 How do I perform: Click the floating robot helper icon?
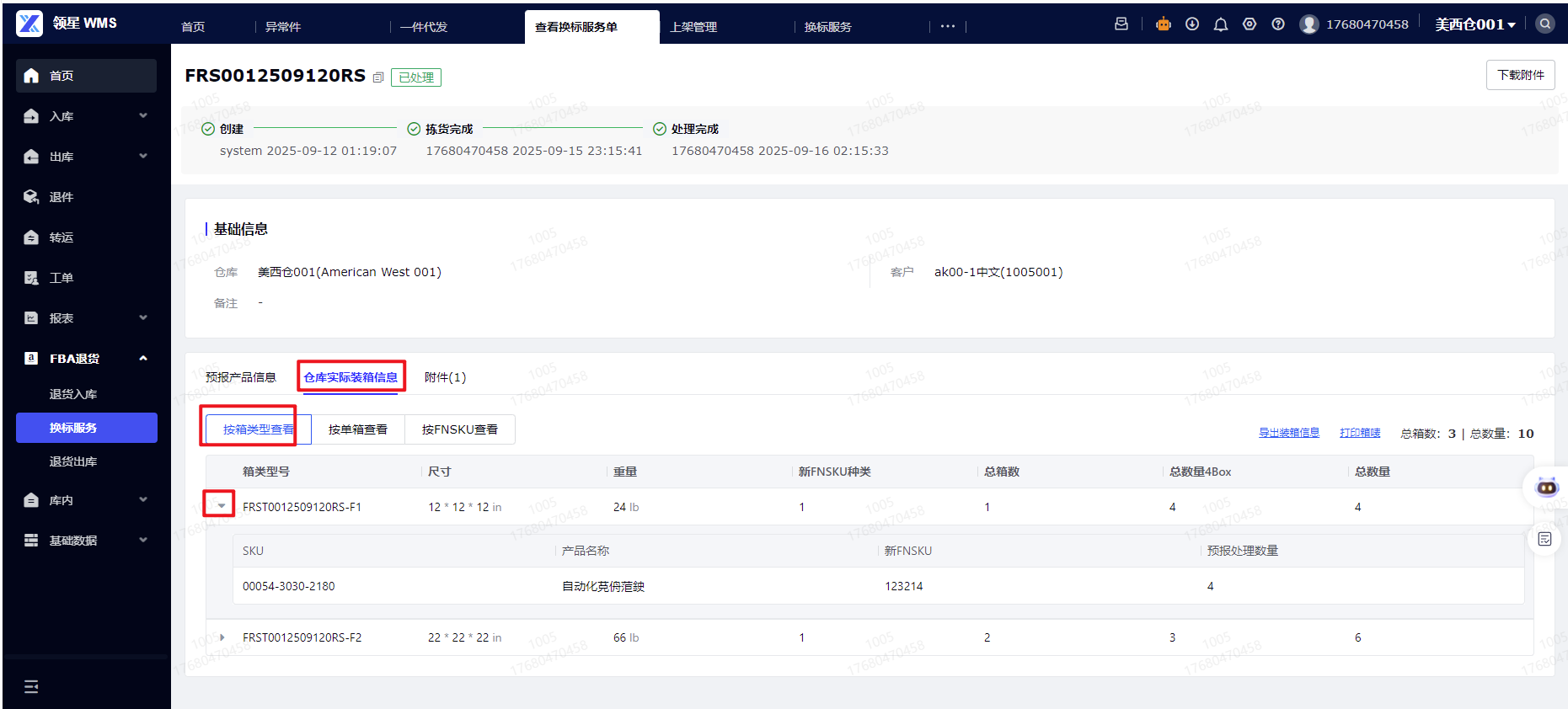click(x=1548, y=488)
